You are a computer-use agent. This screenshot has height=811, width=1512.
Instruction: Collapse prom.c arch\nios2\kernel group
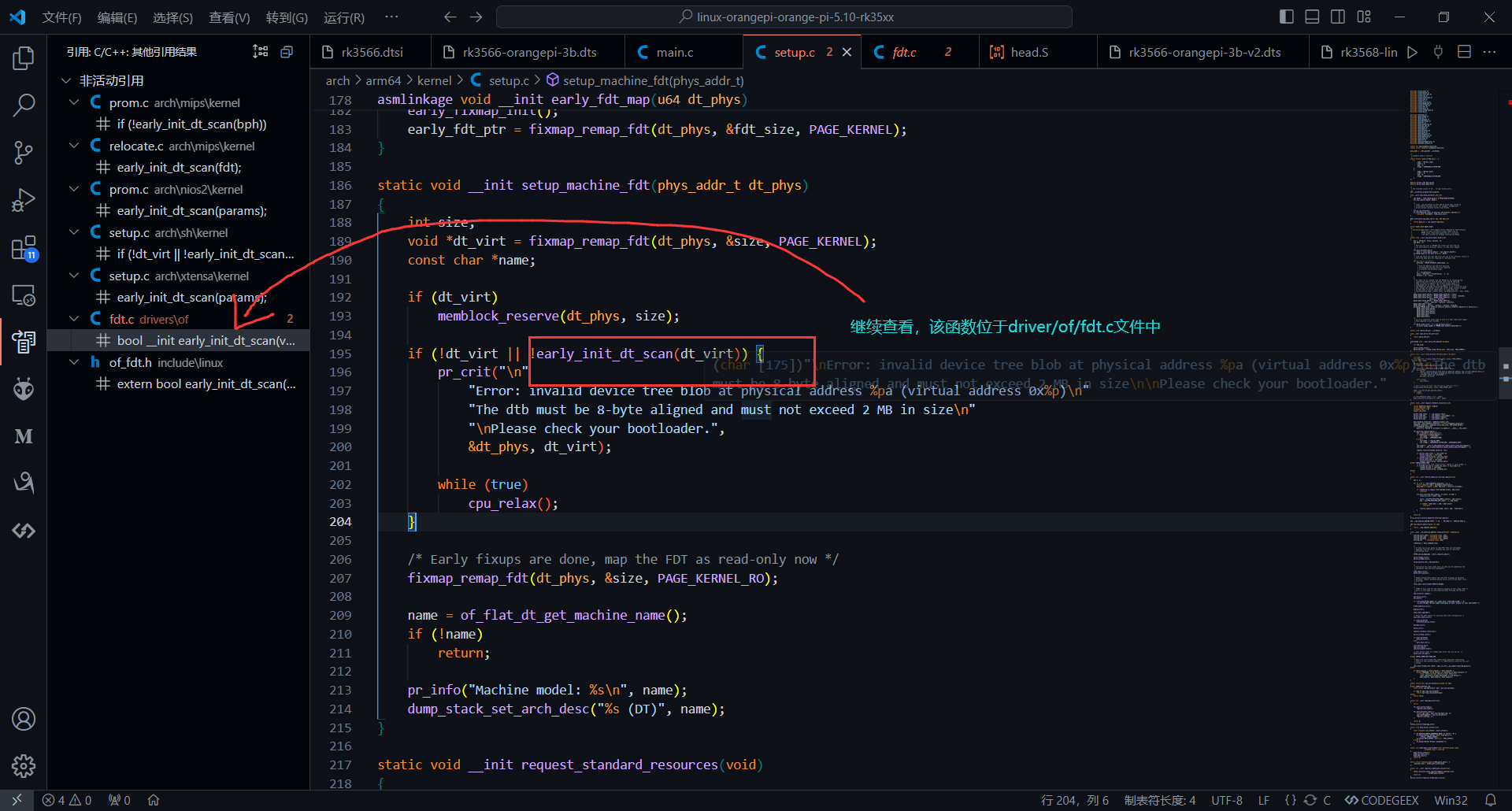(x=74, y=189)
